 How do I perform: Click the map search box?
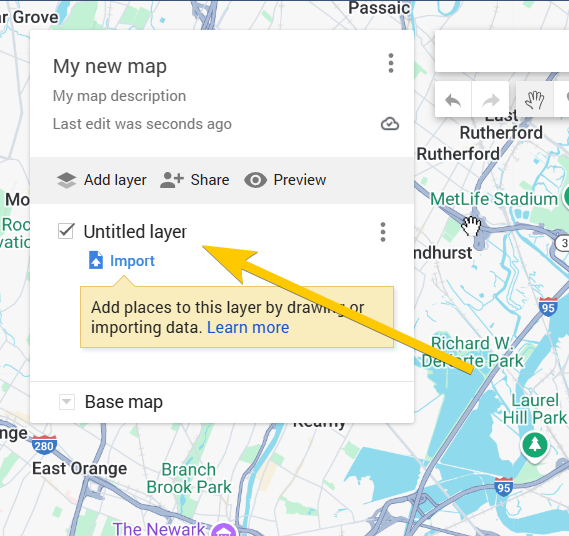502,51
